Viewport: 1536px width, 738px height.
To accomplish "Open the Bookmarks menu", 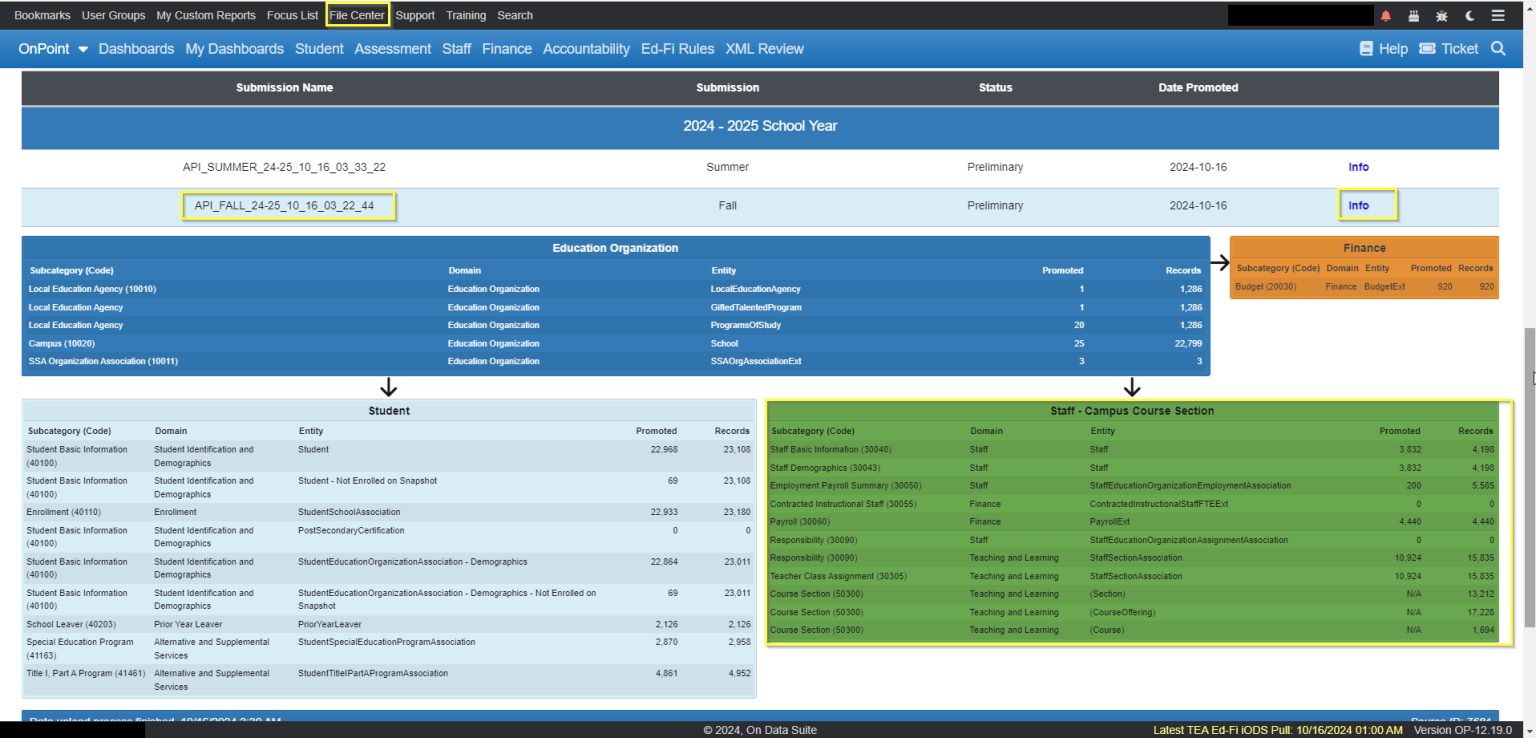I will [x=41, y=14].
